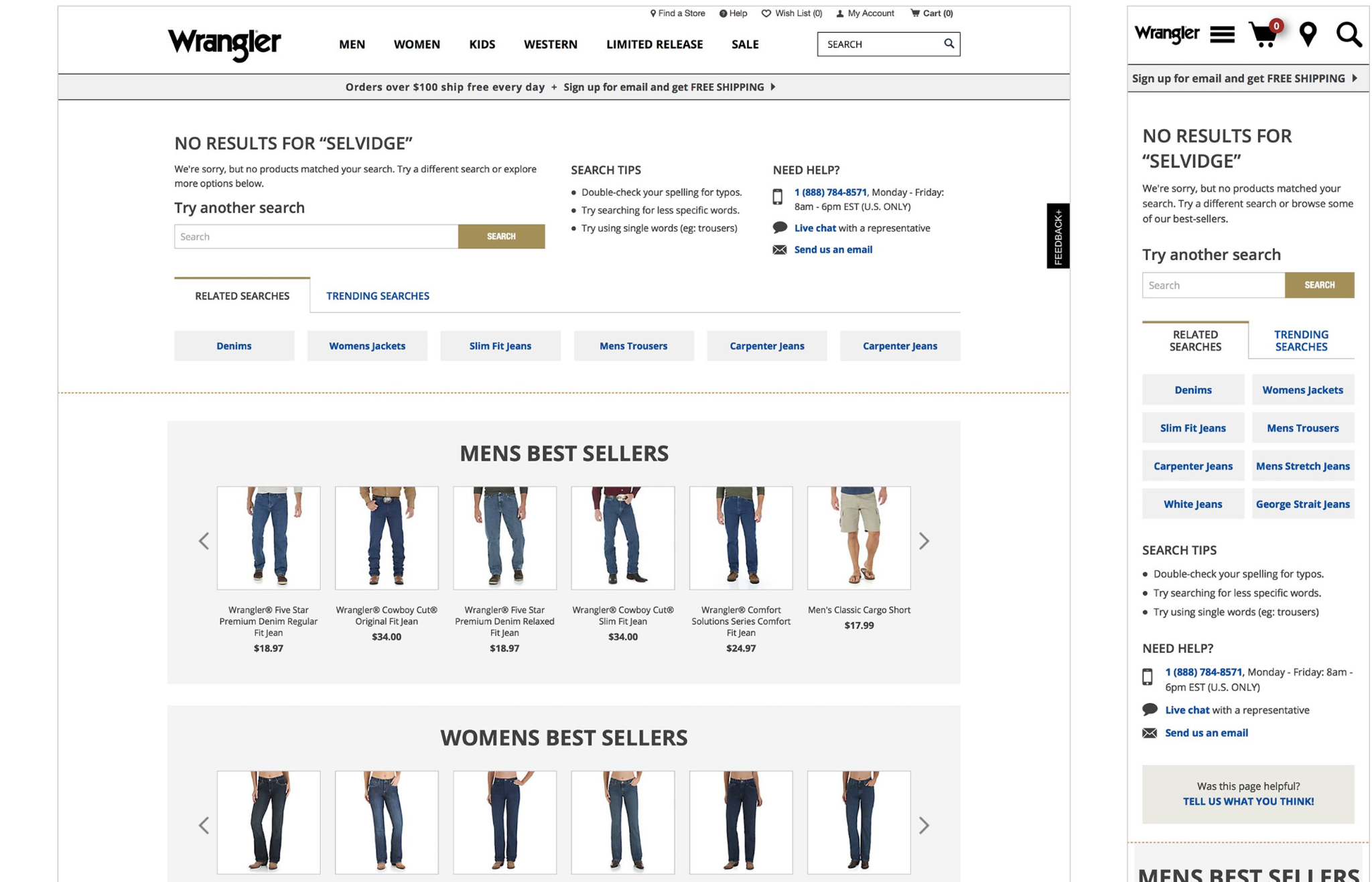Click mobile White Jeans search

[1192, 504]
